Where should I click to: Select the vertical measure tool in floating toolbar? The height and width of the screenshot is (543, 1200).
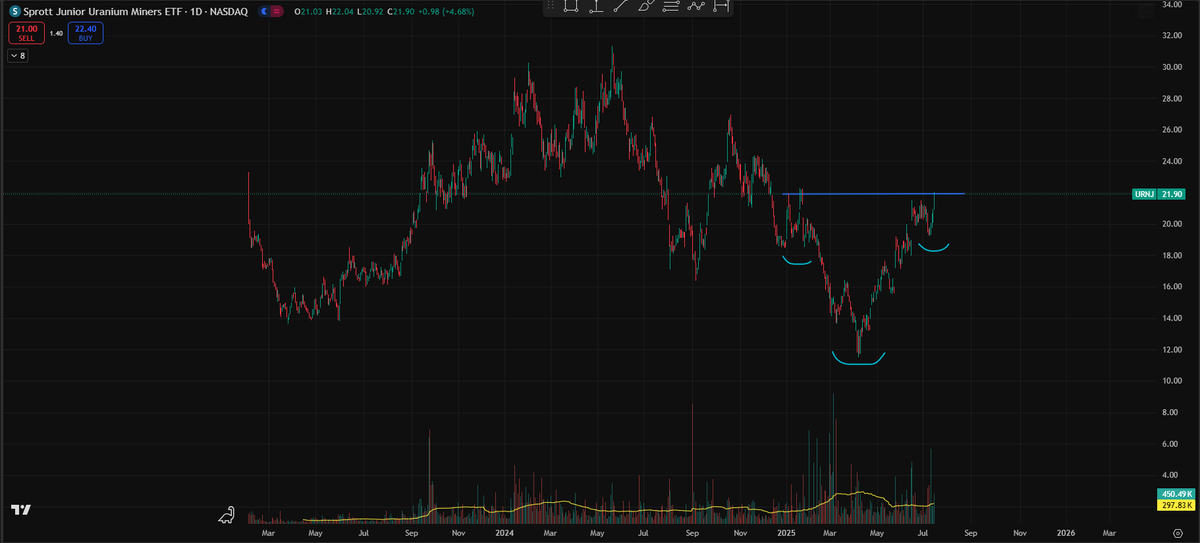pyautogui.click(x=596, y=5)
